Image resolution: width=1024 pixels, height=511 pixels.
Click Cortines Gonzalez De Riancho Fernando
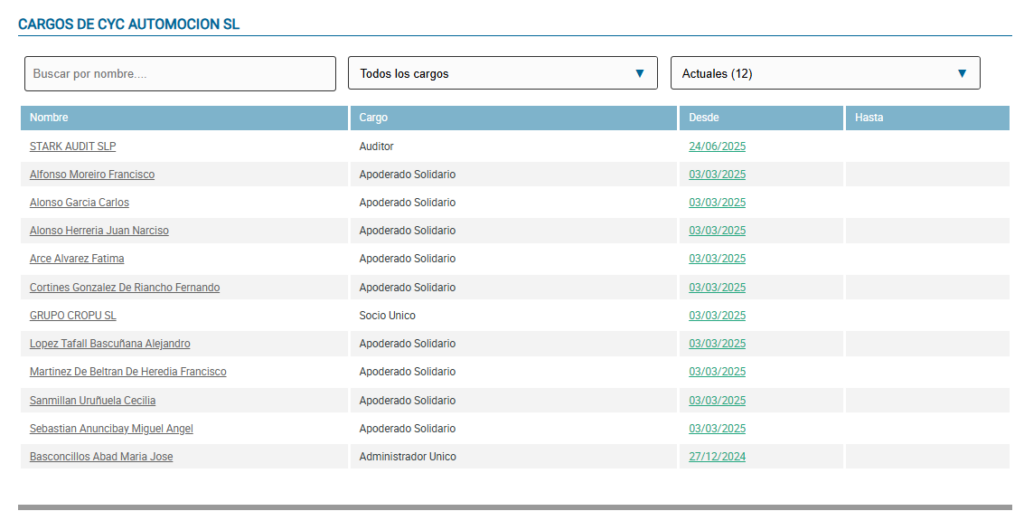pyautogui.click(x=125, y=288)
